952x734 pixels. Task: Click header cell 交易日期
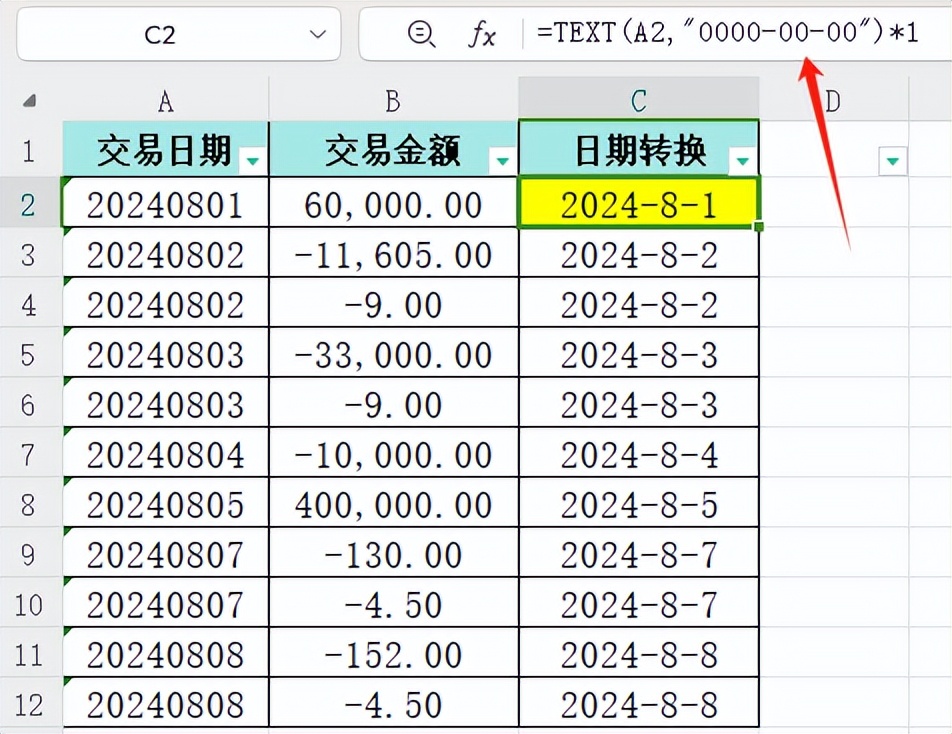pos(165,149)
